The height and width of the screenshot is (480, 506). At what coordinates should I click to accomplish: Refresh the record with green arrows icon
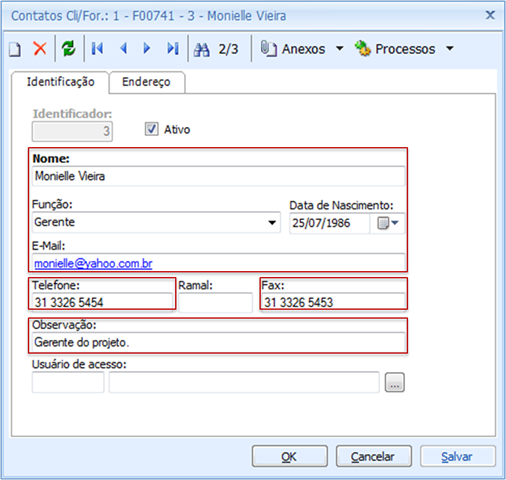pyautogui.click(x=69, y=49)
